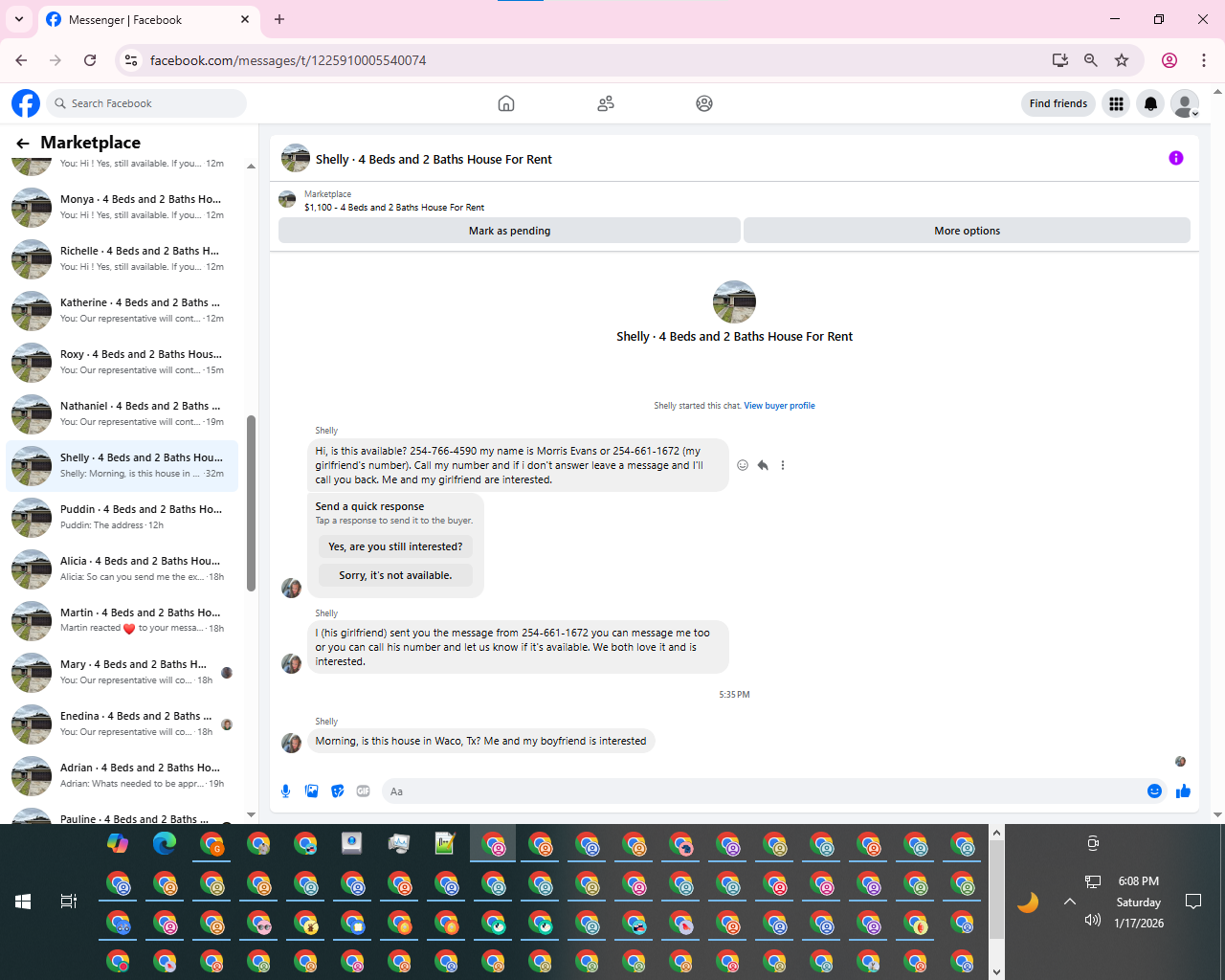Open View buyer profile link

point(779,406)
